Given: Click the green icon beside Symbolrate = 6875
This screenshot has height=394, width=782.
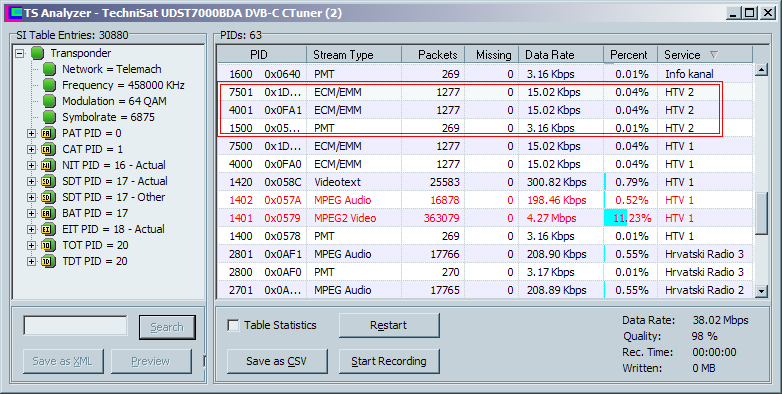Looking at the screenshot, I should (x=49, y=117).
